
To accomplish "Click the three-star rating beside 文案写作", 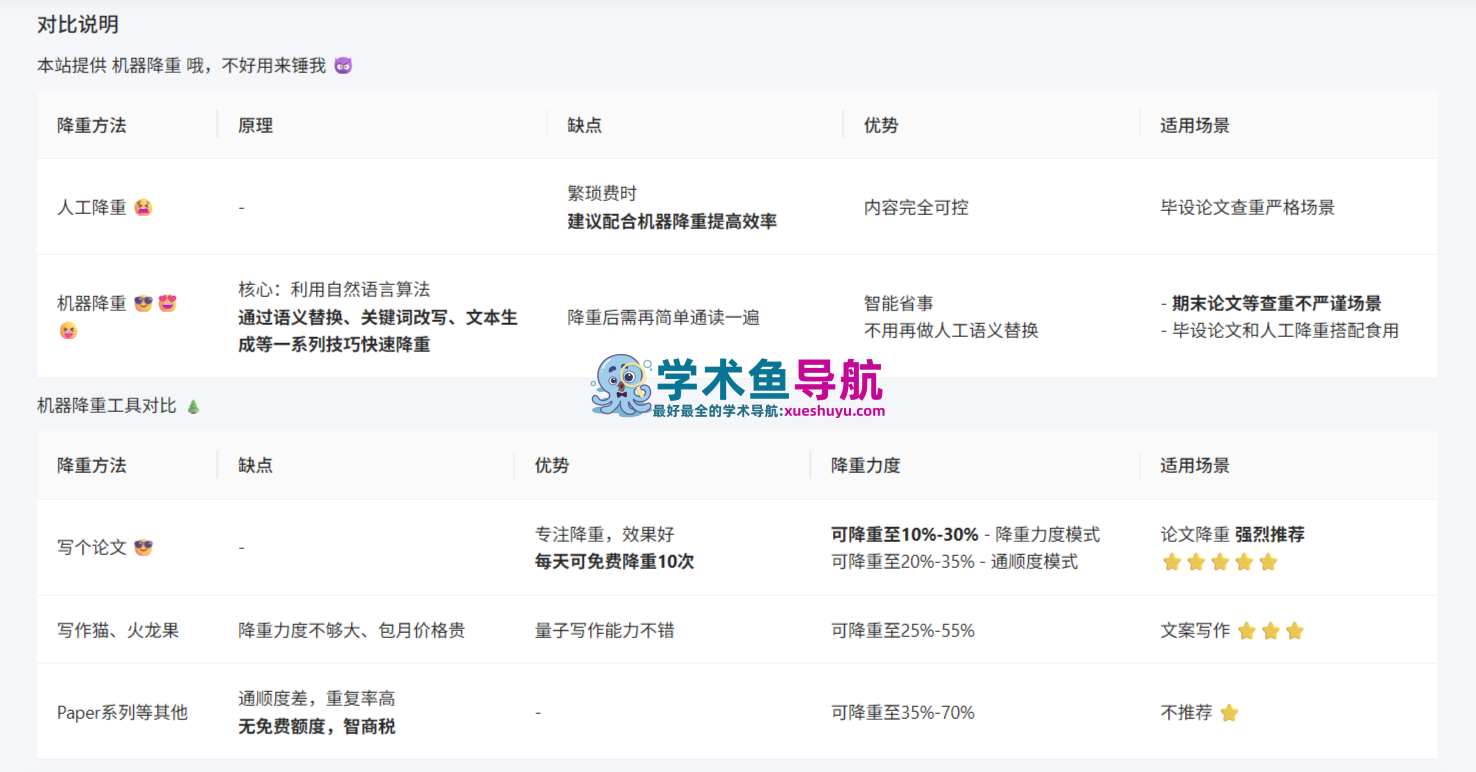I will [1270, 631].
